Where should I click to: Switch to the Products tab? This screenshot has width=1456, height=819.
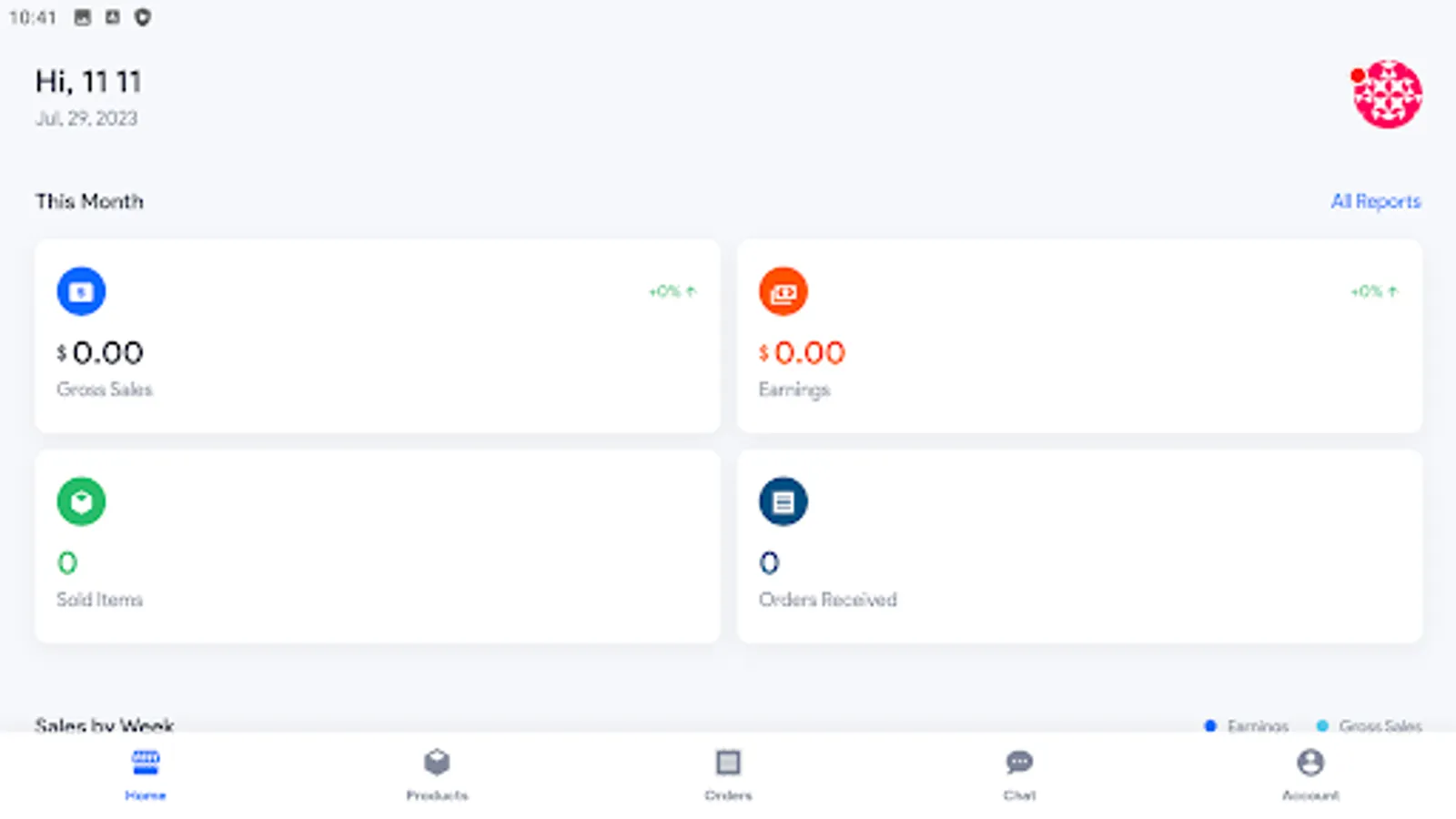point(437,773)
